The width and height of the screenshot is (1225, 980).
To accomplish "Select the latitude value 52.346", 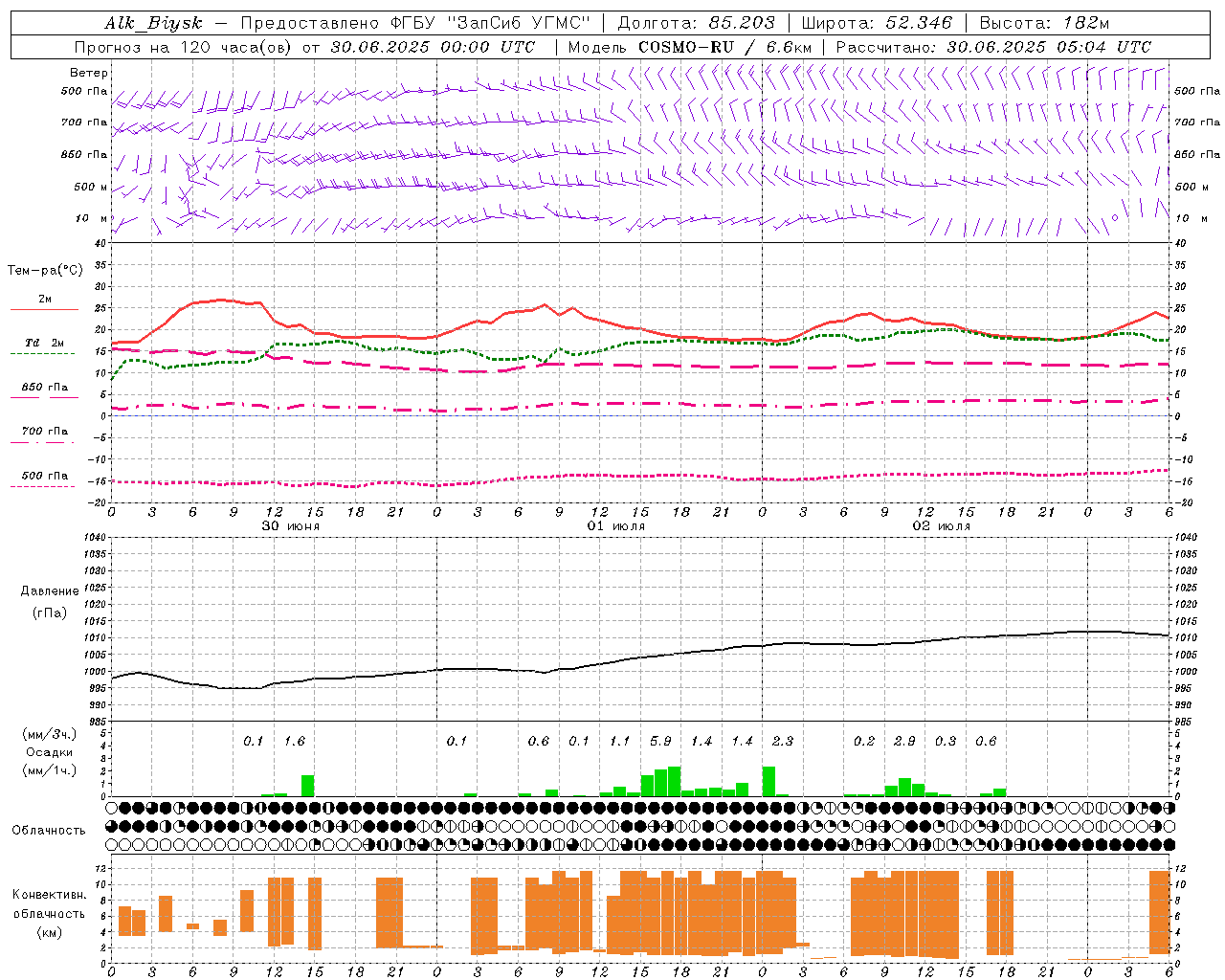I will (x=919, y=23).
